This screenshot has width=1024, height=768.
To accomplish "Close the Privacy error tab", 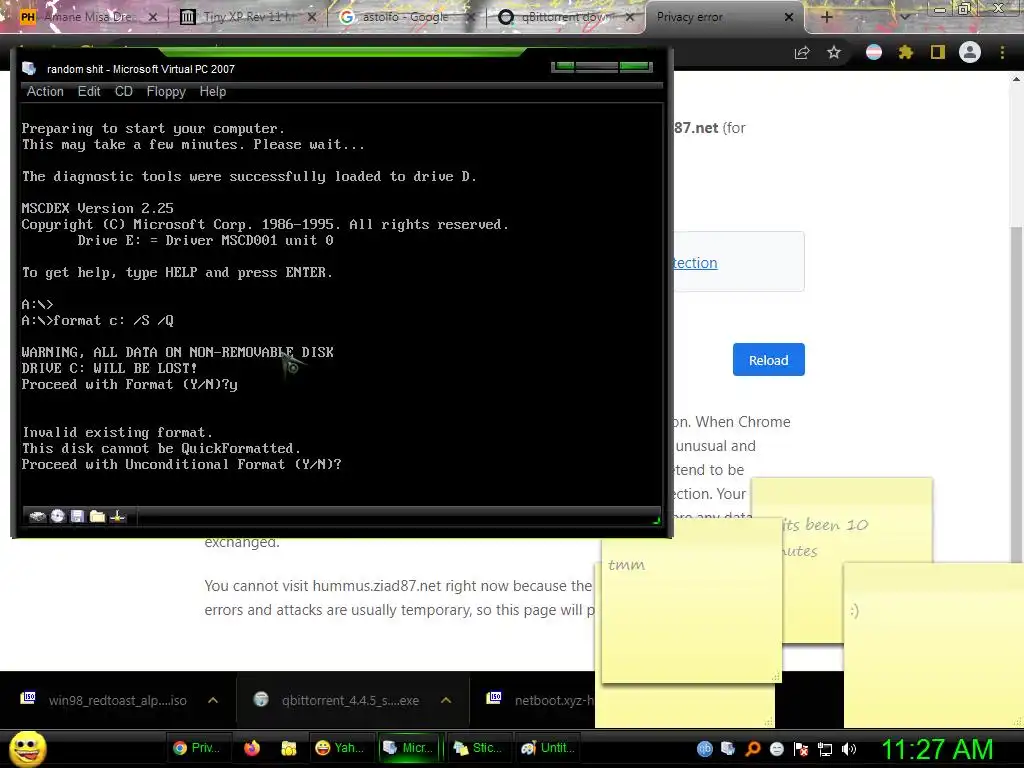I will pyautogui.click(x=789, y=17).
